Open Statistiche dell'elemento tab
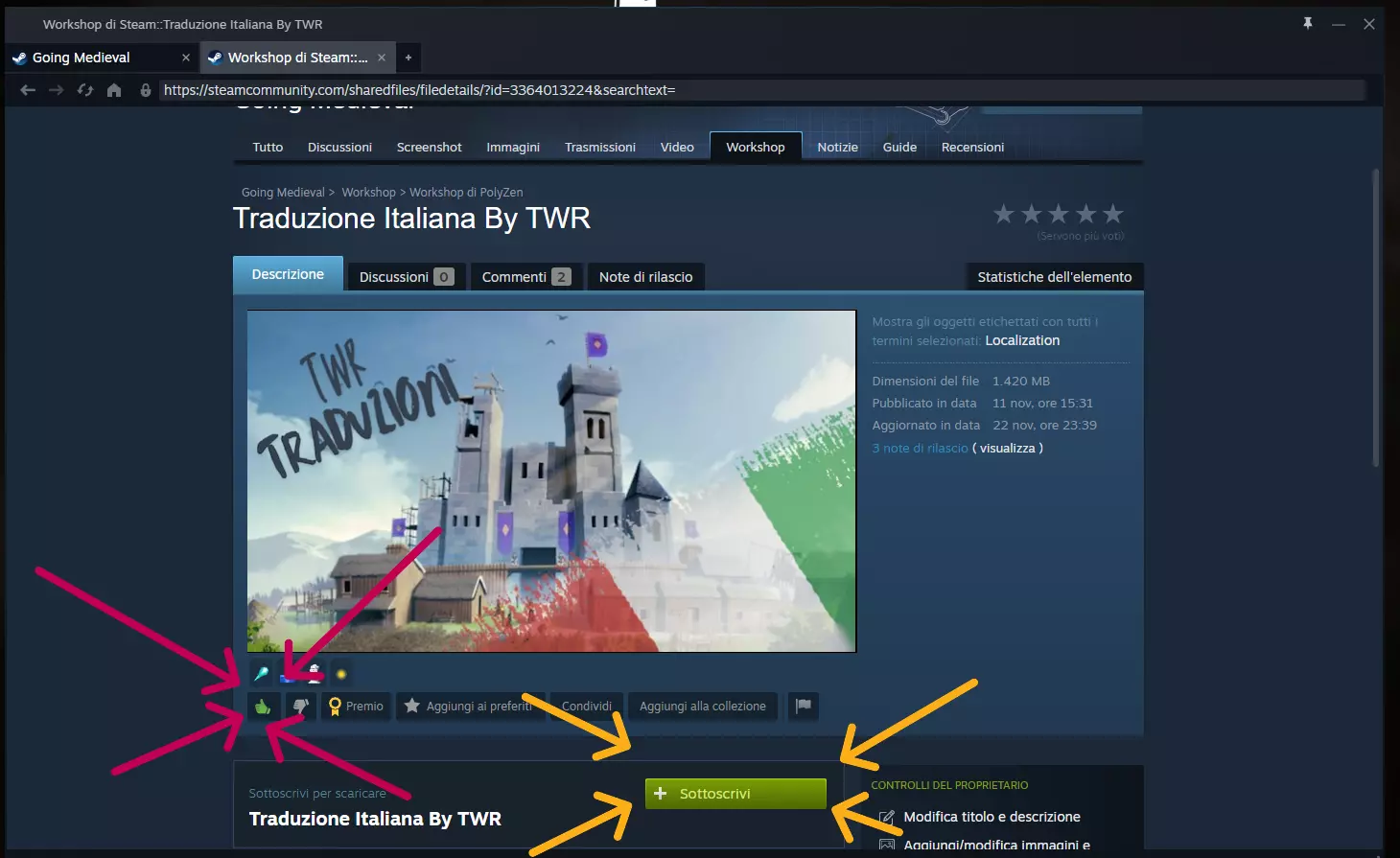 1055,277
